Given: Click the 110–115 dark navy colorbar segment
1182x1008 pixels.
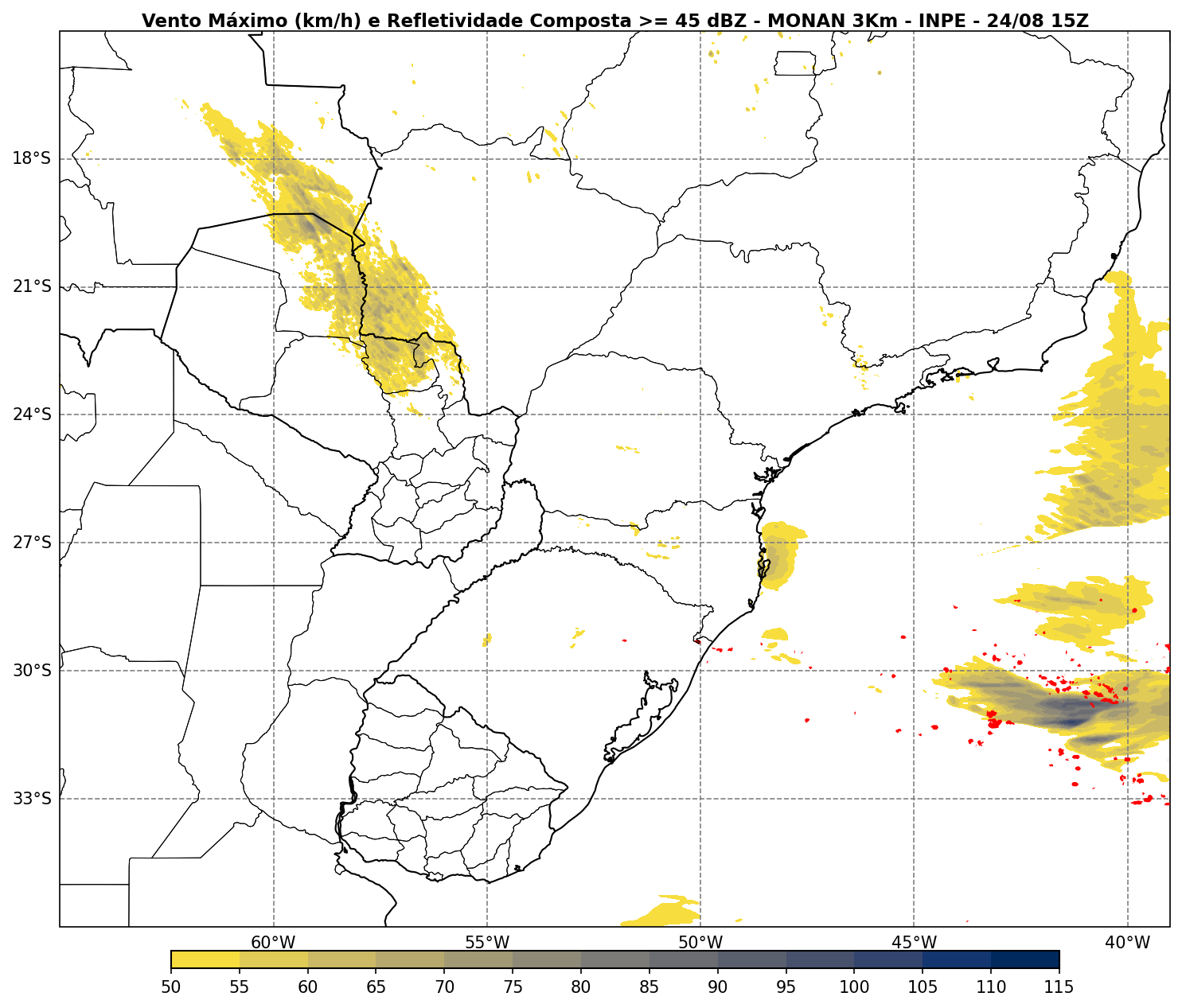Looking at the screenshot, I should [x=1025, y=959].
